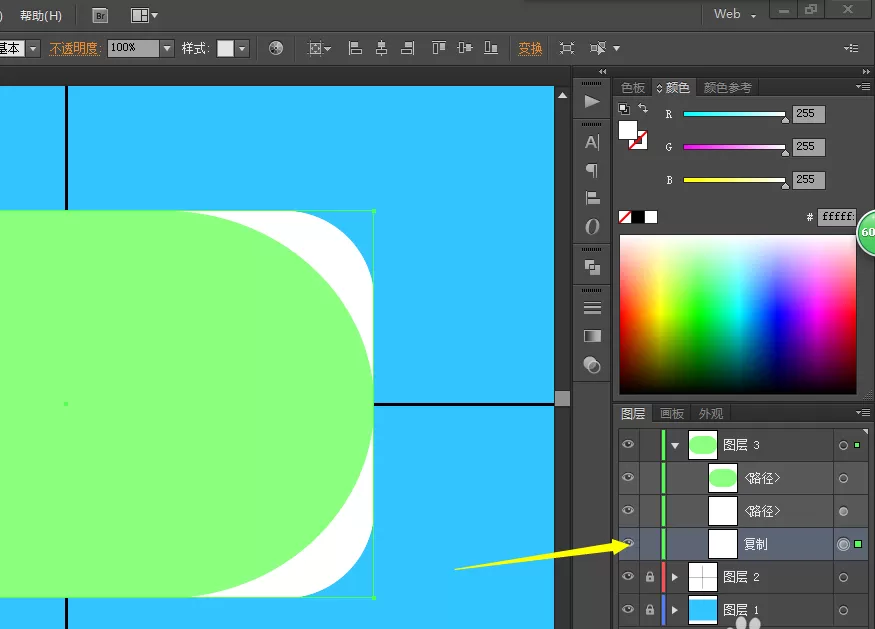875x629 pixels.
Task: Switch to the 色板 tab
Action: 633,88
